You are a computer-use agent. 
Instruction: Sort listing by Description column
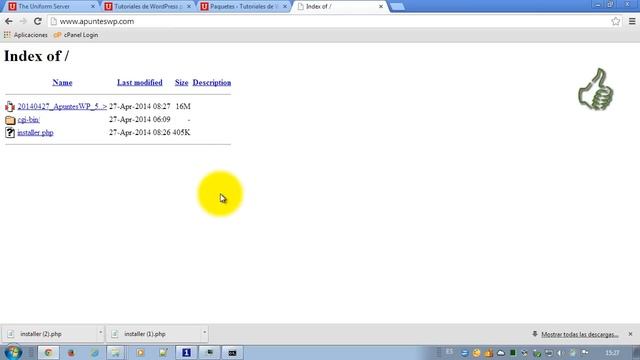pos(212,82)
